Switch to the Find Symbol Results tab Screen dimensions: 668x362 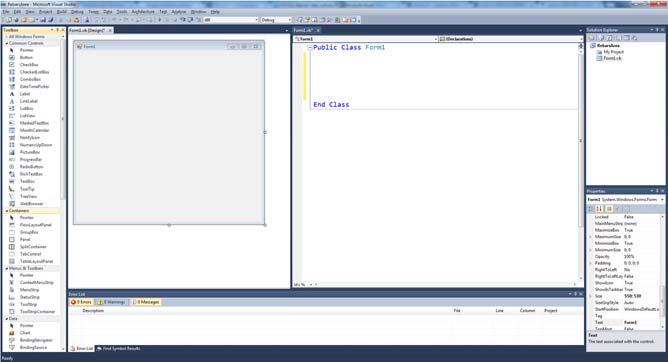point(118,348)
